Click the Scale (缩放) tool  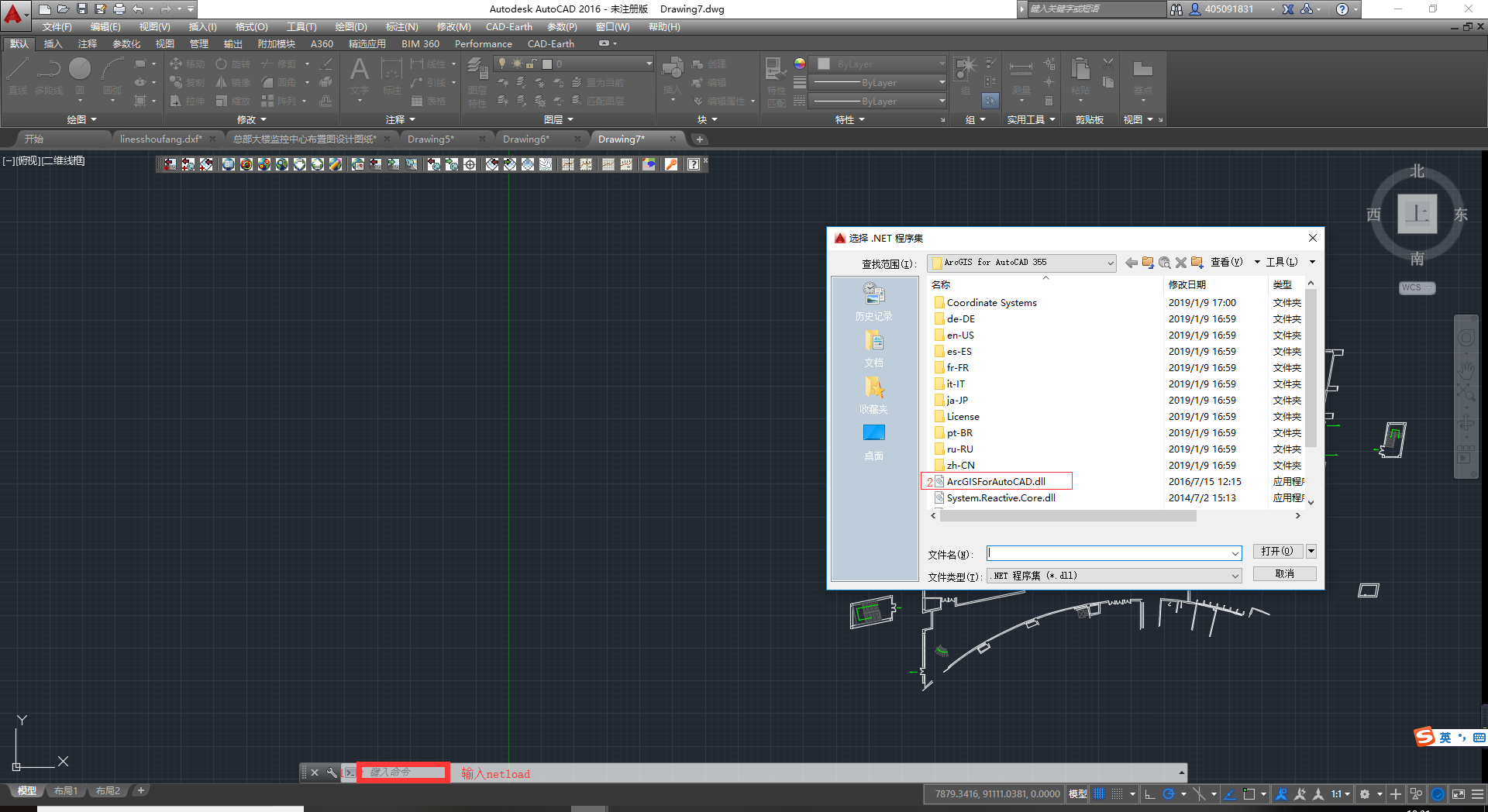(x=233, y=101)
